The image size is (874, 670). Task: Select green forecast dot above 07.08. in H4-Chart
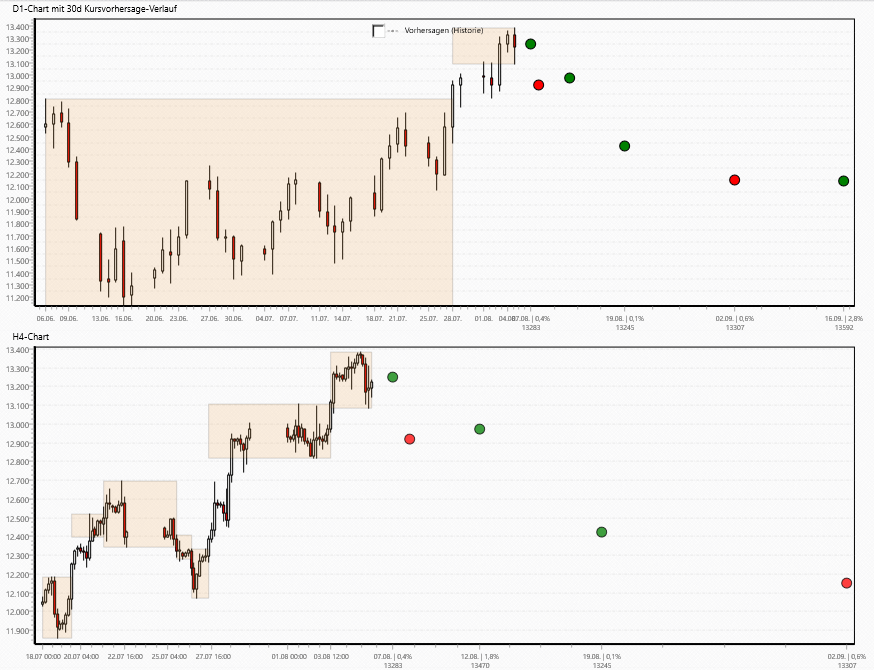tap(392, 377)
